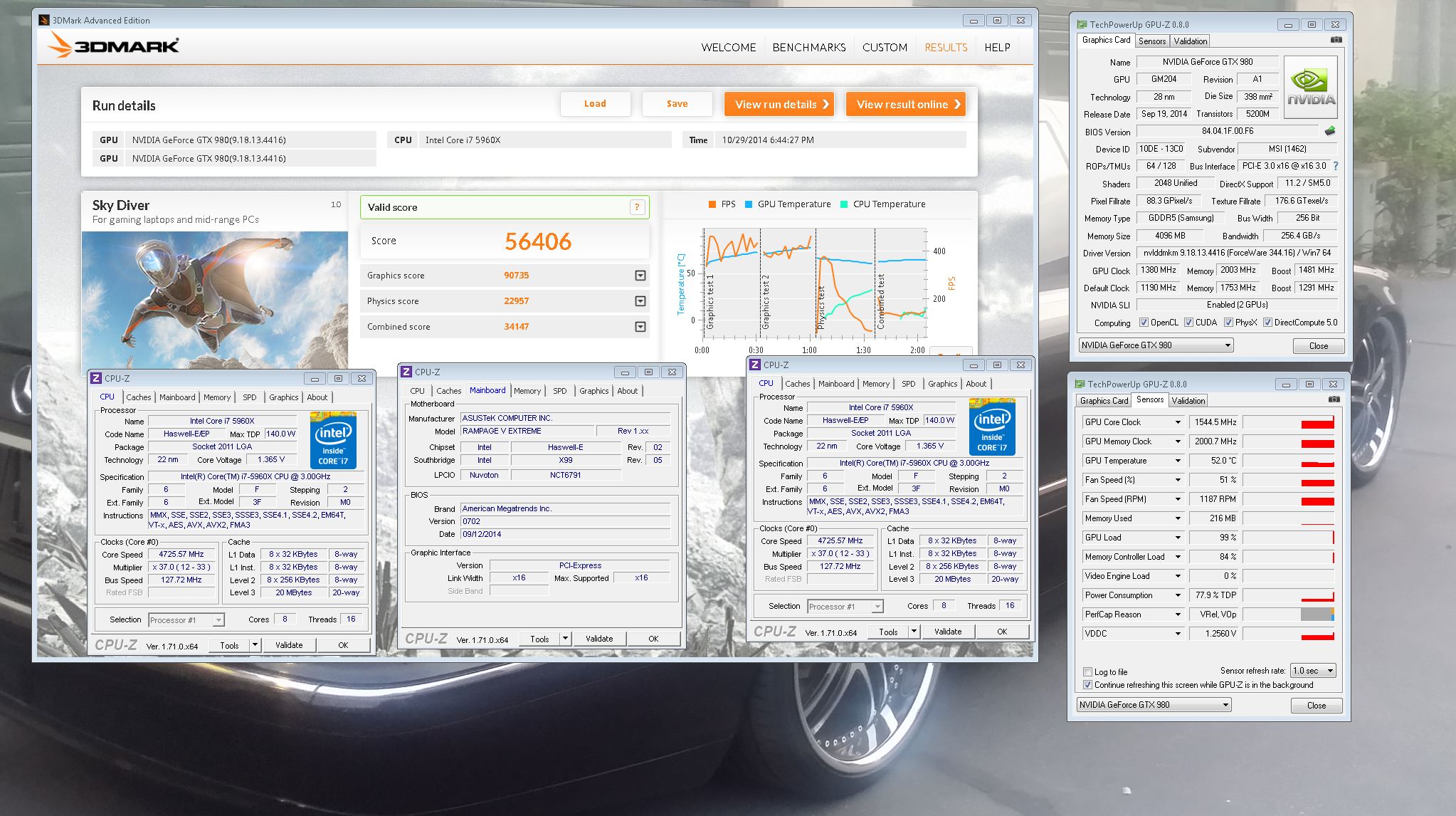Click the 3DMark logo in header

tap(113, 45)
